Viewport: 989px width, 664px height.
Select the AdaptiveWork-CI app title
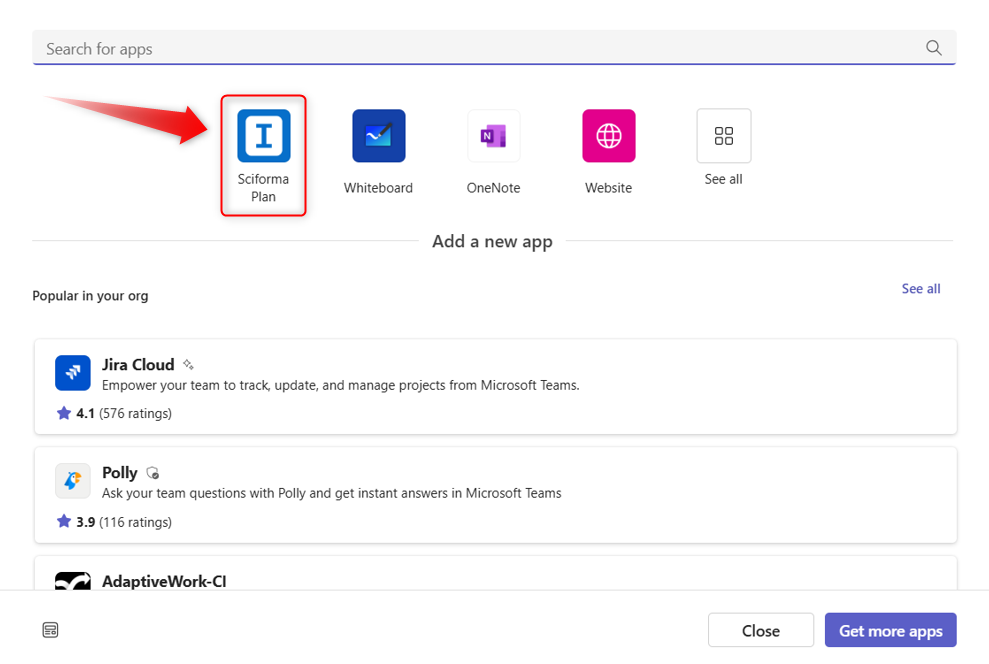point(164,581)
